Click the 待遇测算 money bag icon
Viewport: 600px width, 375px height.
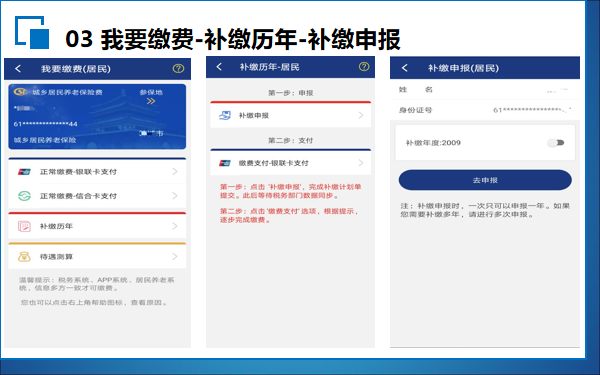pos(24,256)
